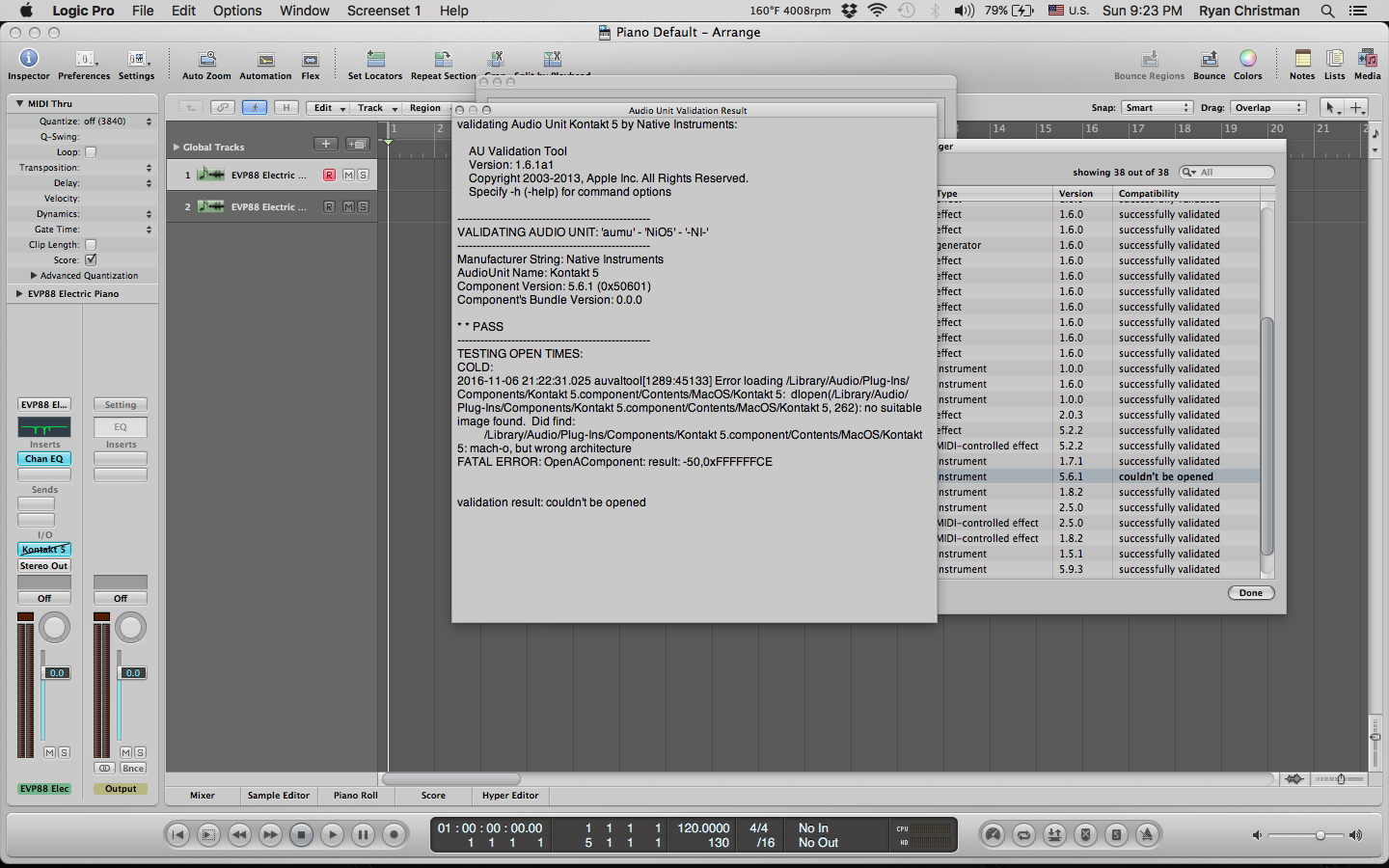Image resolution: width=1389 pixels, height=868 pixels.
Task: Click the Kontakt 5 instrument slot
Action: [x=44, y=550]
